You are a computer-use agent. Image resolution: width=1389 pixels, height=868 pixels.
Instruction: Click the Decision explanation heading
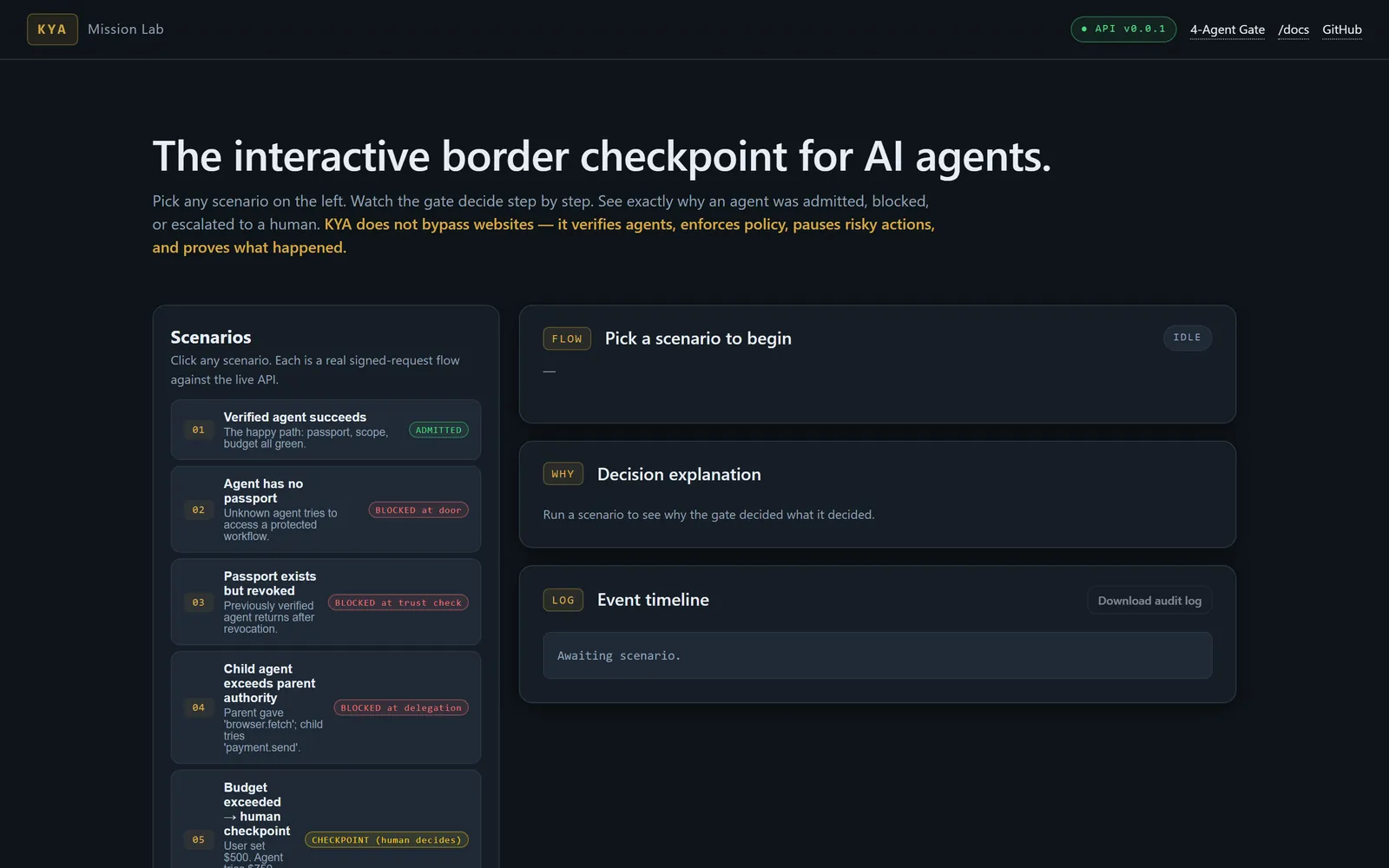[679, 474]
